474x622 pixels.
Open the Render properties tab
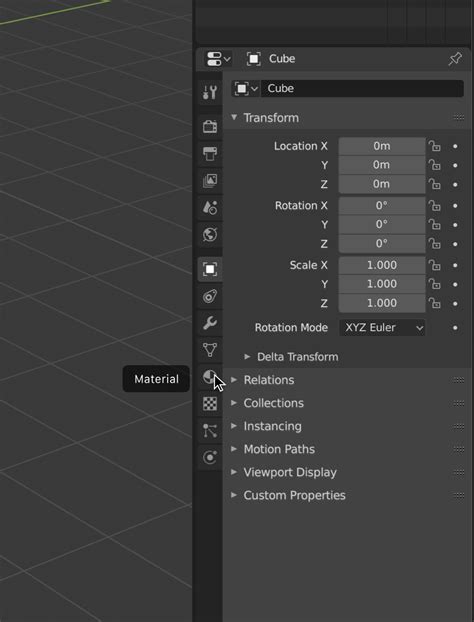(210, 127)
